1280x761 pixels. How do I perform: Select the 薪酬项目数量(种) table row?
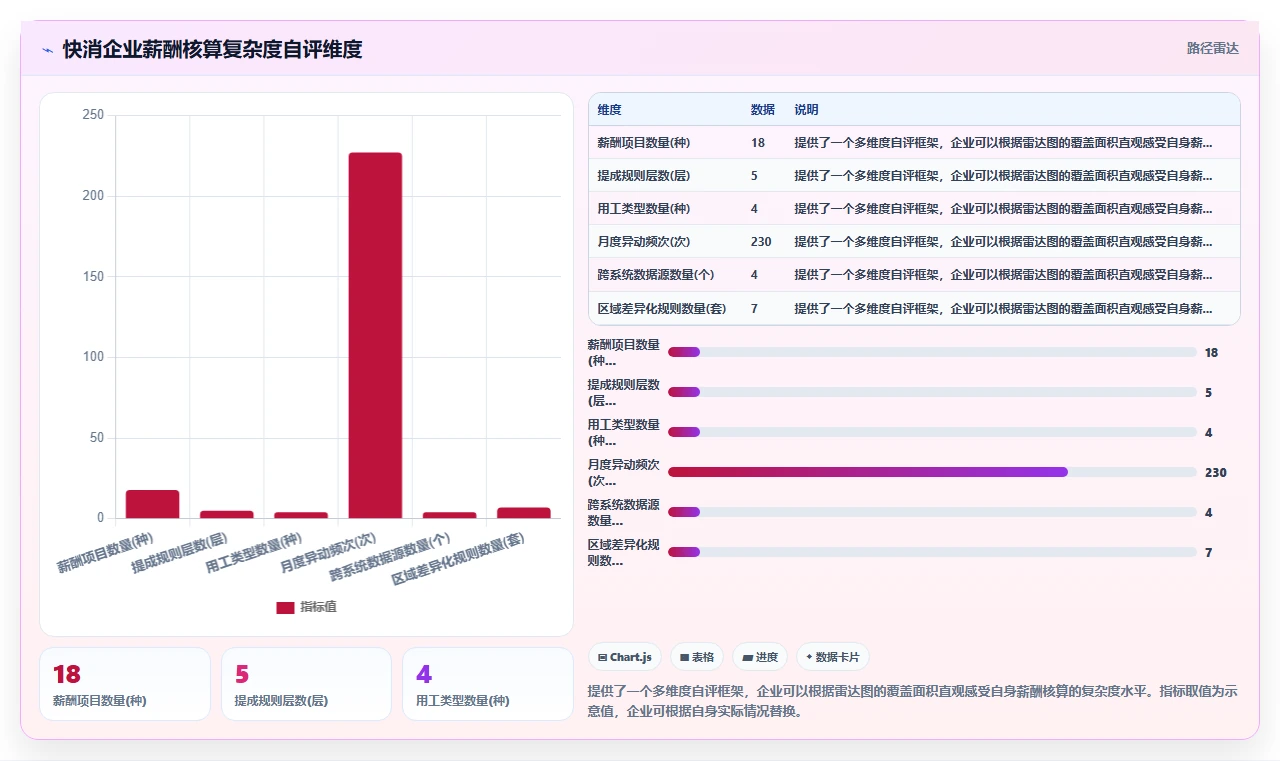(914, 143)
